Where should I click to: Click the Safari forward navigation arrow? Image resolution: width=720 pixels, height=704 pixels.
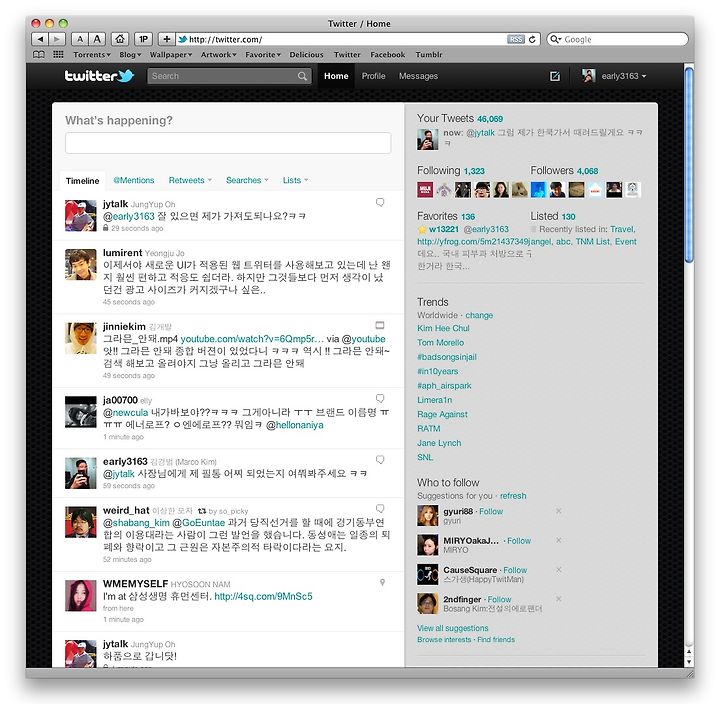pos(57,39)
